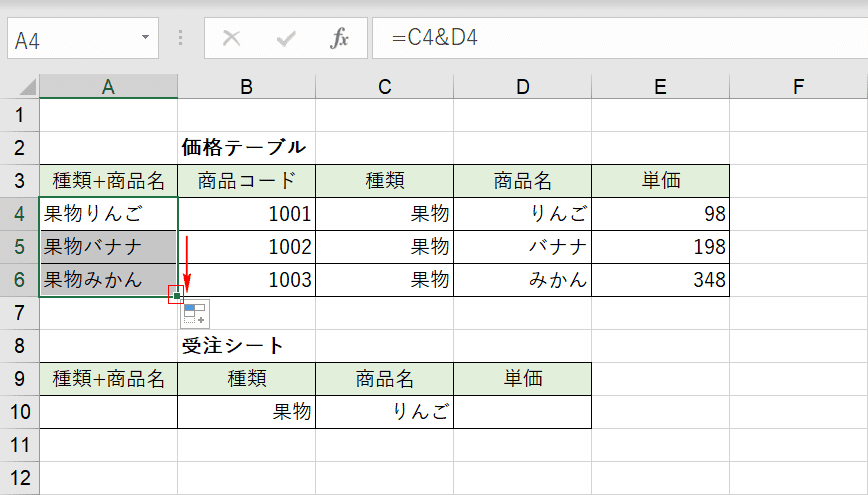Image resolution: width=868 pixels, height=495 pixels.
Task: Click the Select All corner triangle
Action: coord(27,87)
